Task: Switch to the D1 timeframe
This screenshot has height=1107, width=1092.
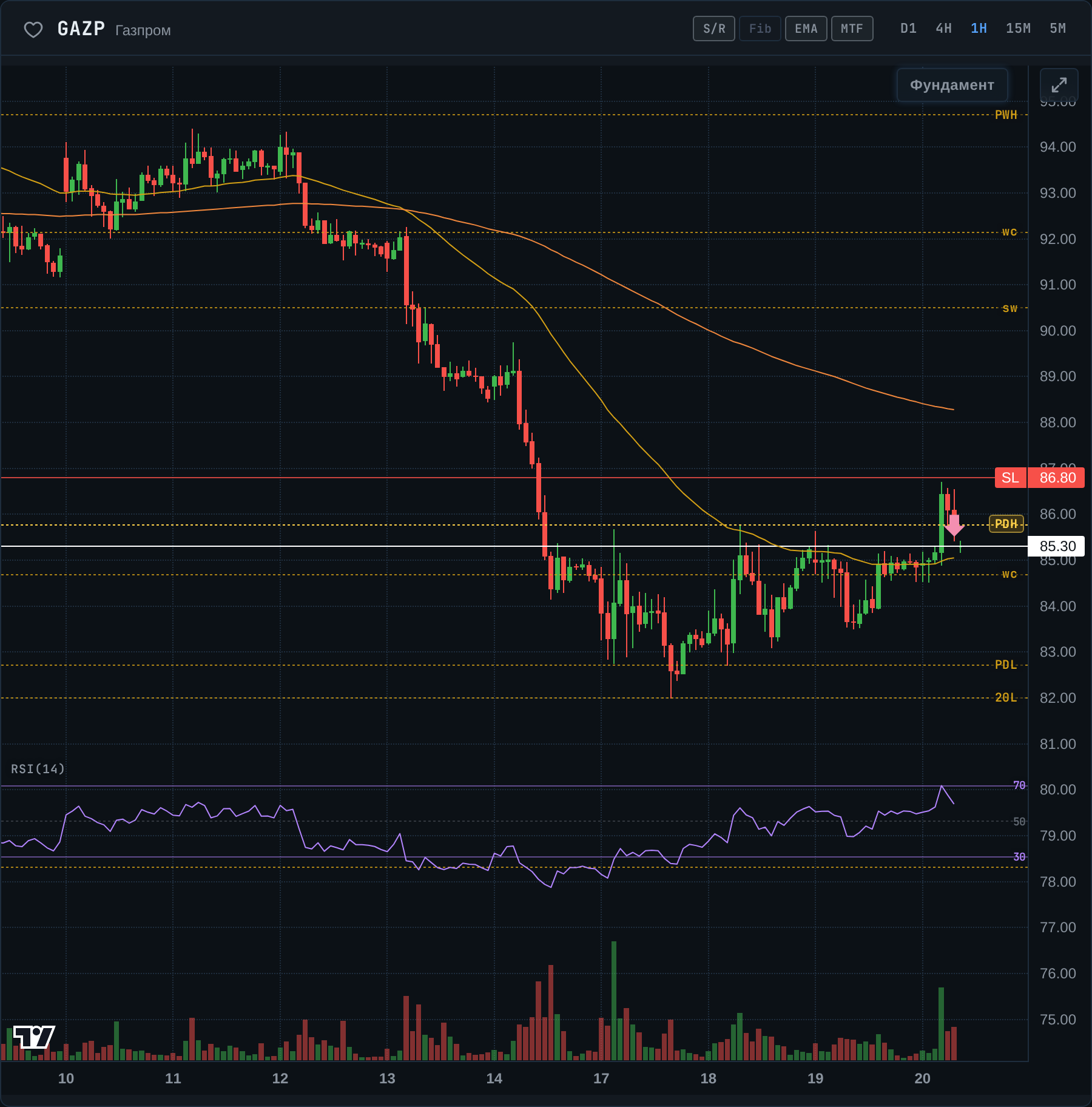Action: [908, 29]
